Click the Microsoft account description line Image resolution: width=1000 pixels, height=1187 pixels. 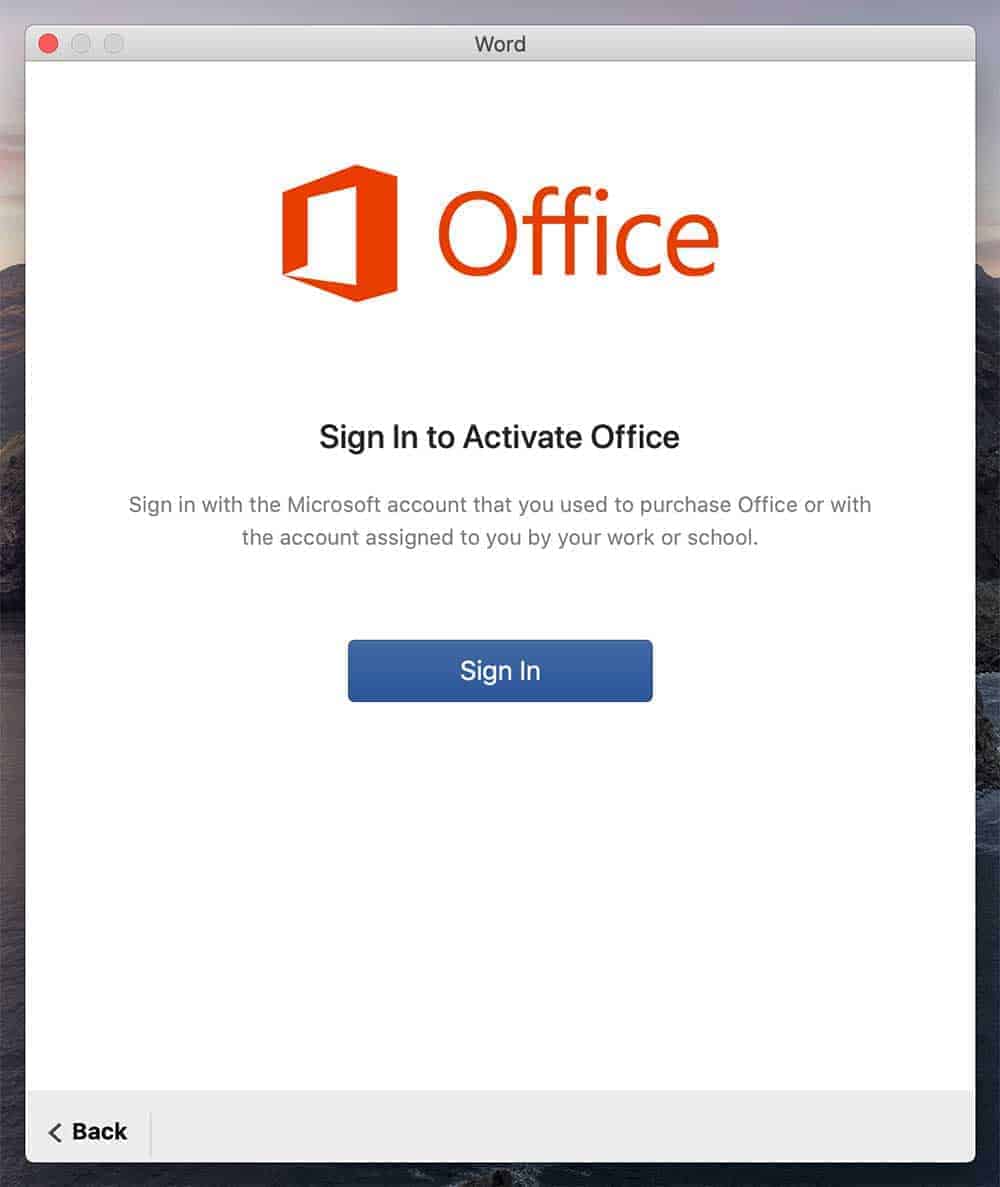pyautogui.click(x=500, y=505)
